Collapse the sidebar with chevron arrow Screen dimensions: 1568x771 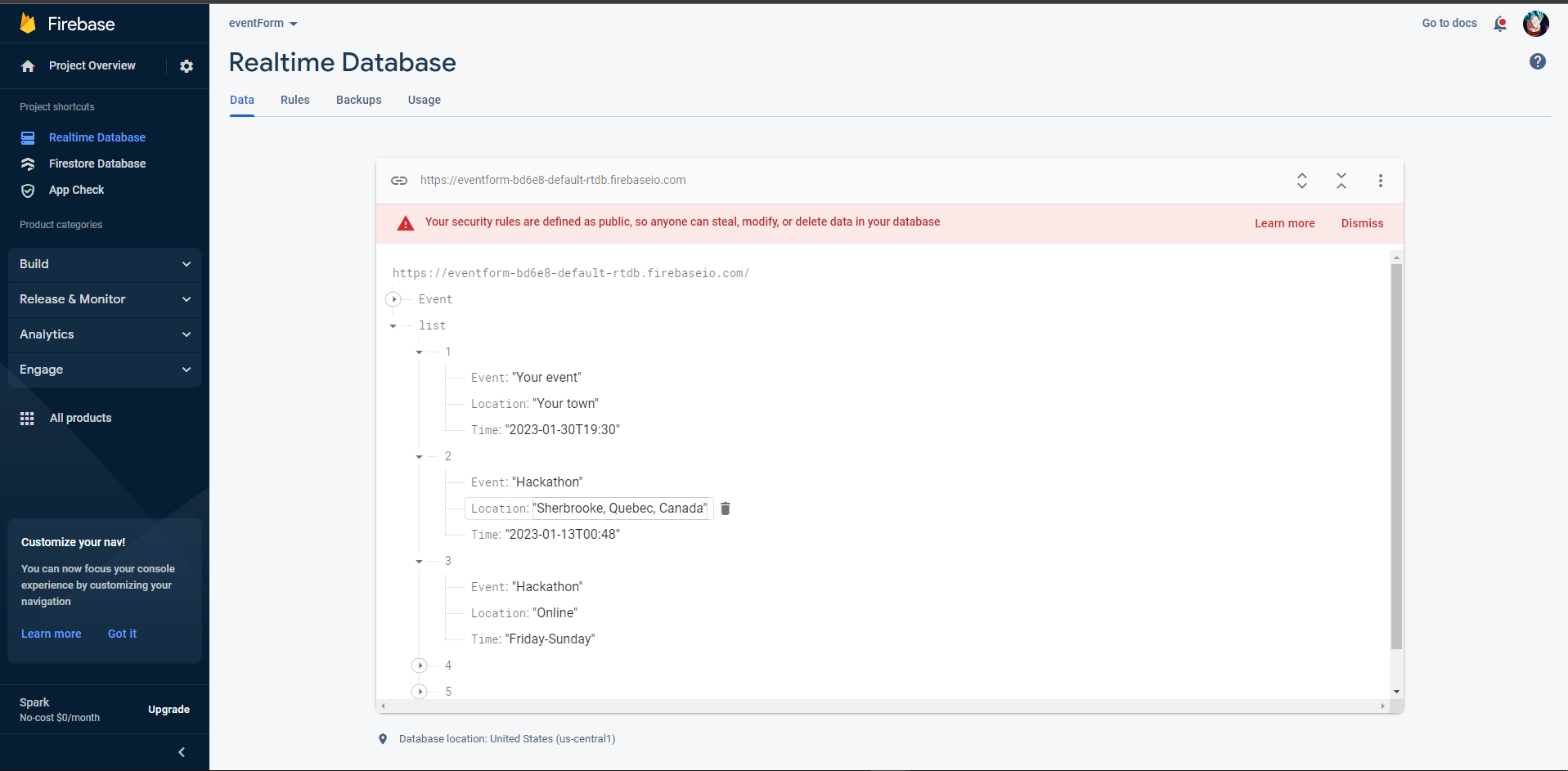(x=182, y=752)
